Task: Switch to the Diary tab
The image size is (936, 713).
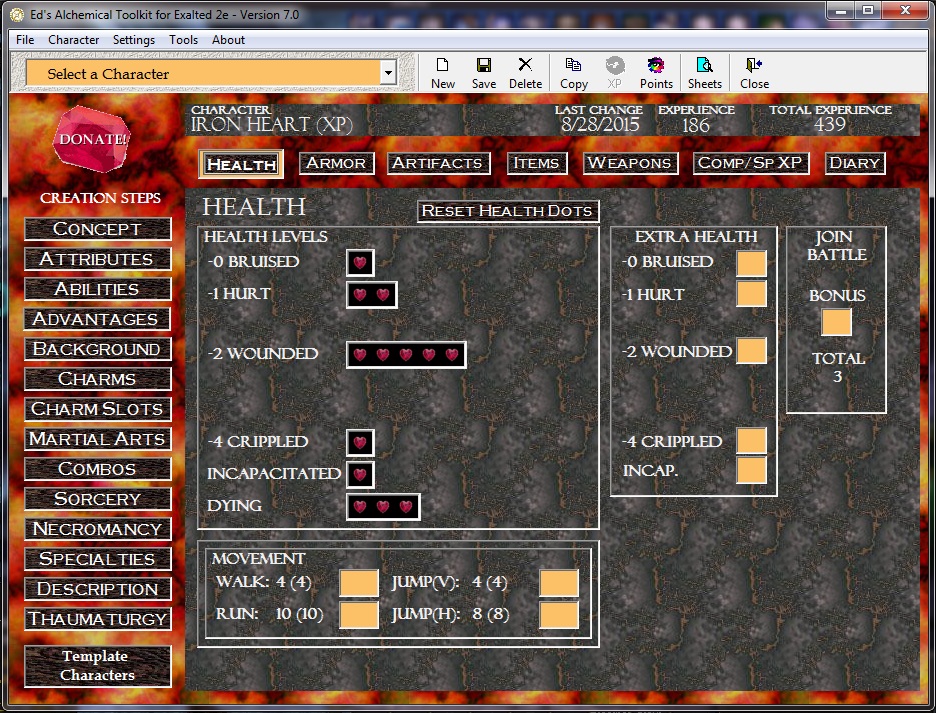Action: tap(855, 163)
